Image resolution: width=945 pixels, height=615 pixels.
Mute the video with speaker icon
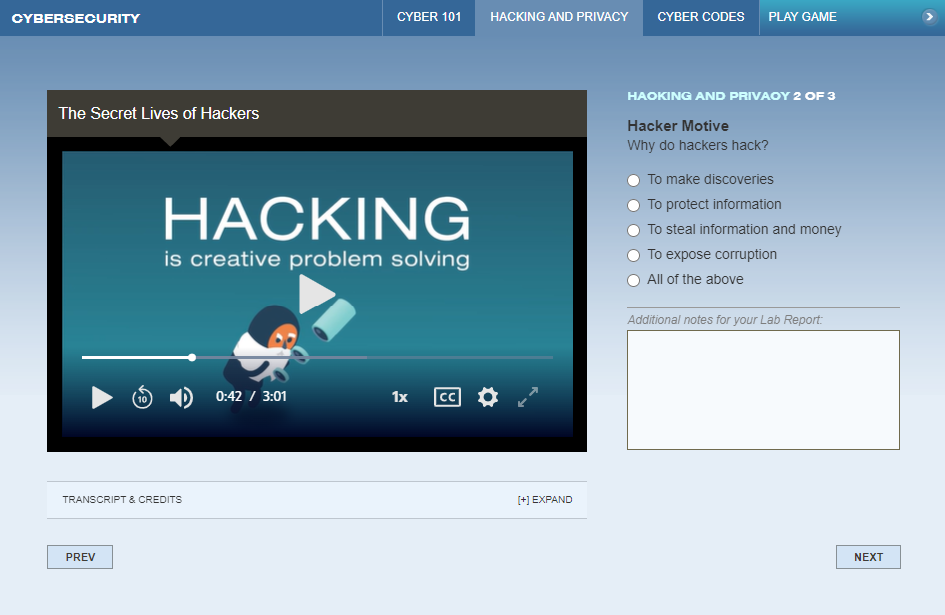(181, 397)
